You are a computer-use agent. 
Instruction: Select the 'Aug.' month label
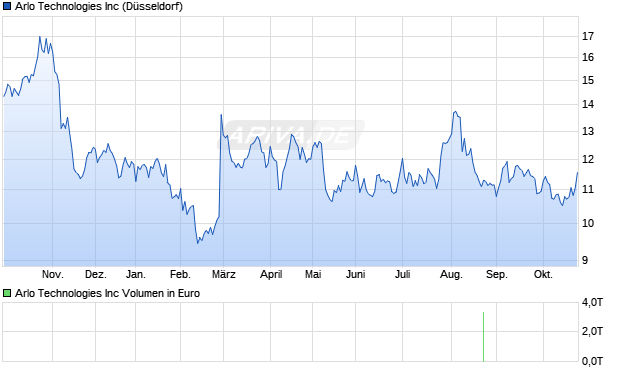coord(451,274)
